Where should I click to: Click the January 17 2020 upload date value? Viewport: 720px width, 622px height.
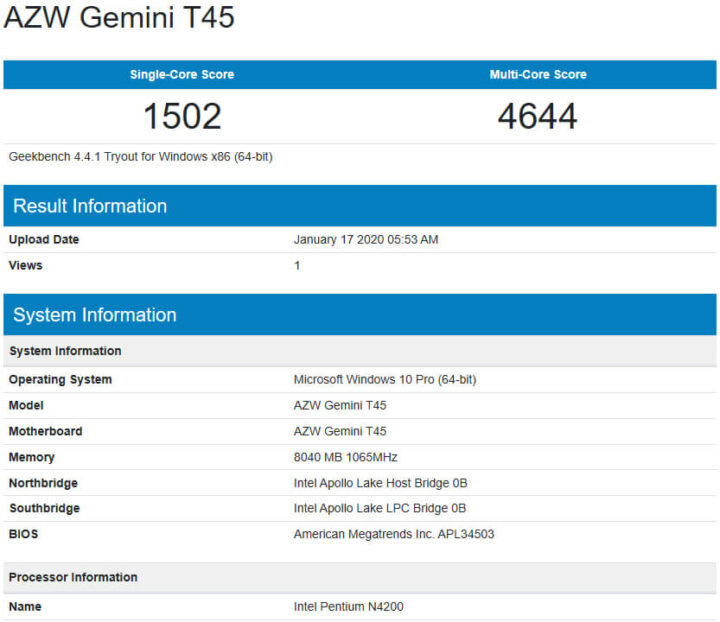(366, 240)
